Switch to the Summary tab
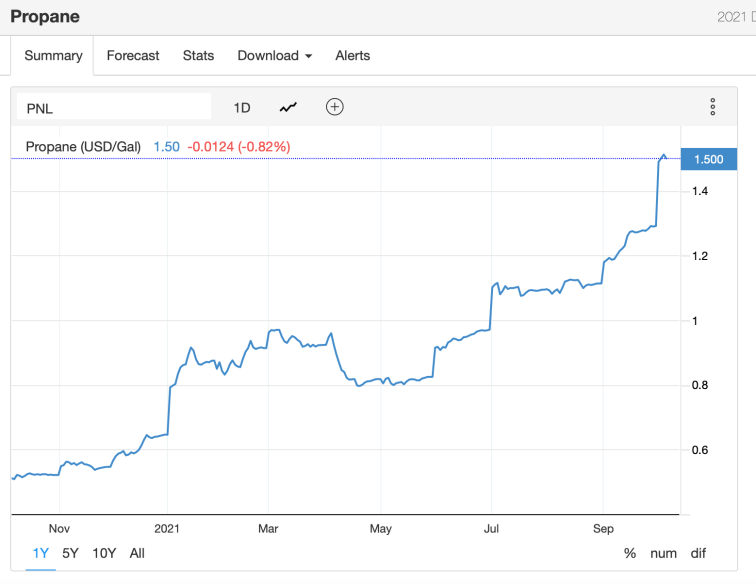This screenshot has width=756, height=585. click(53, 56)
